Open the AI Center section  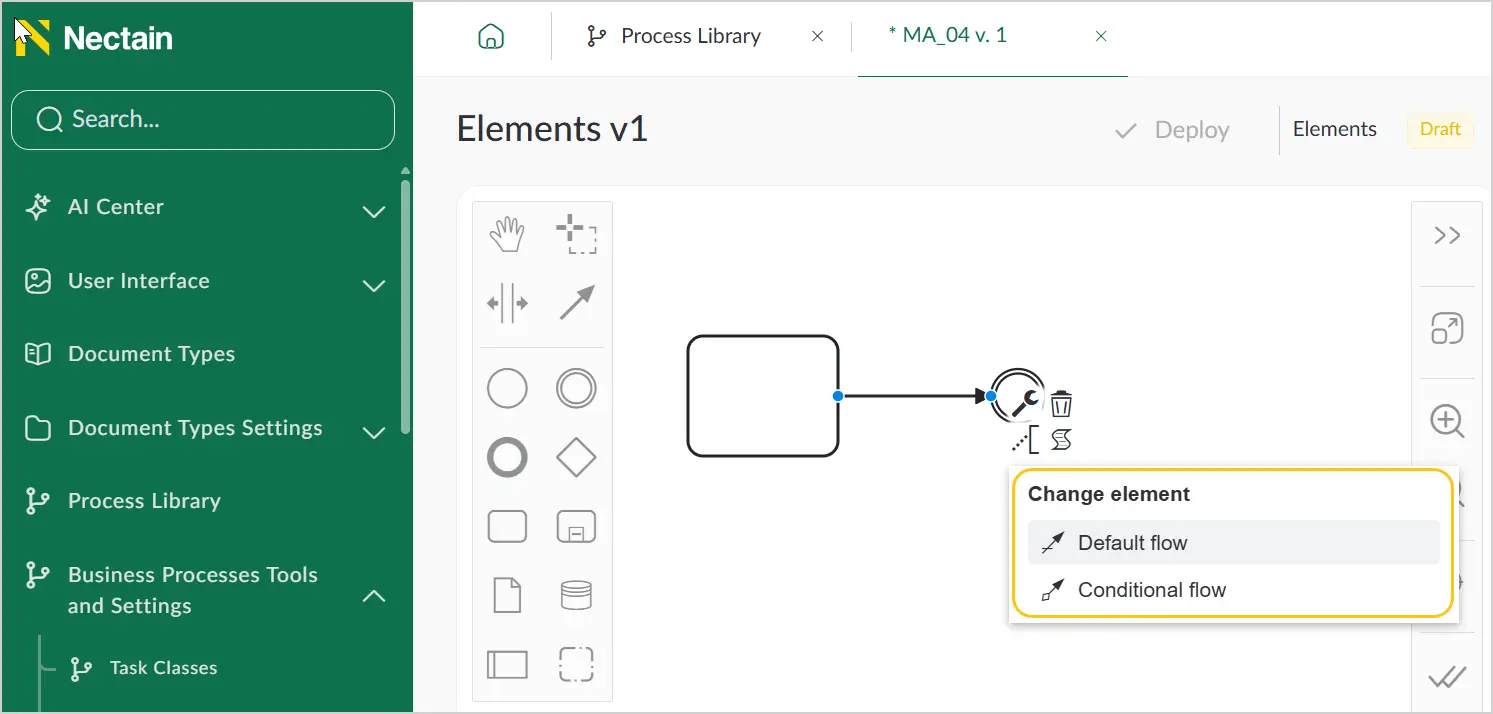pos(116,207)
